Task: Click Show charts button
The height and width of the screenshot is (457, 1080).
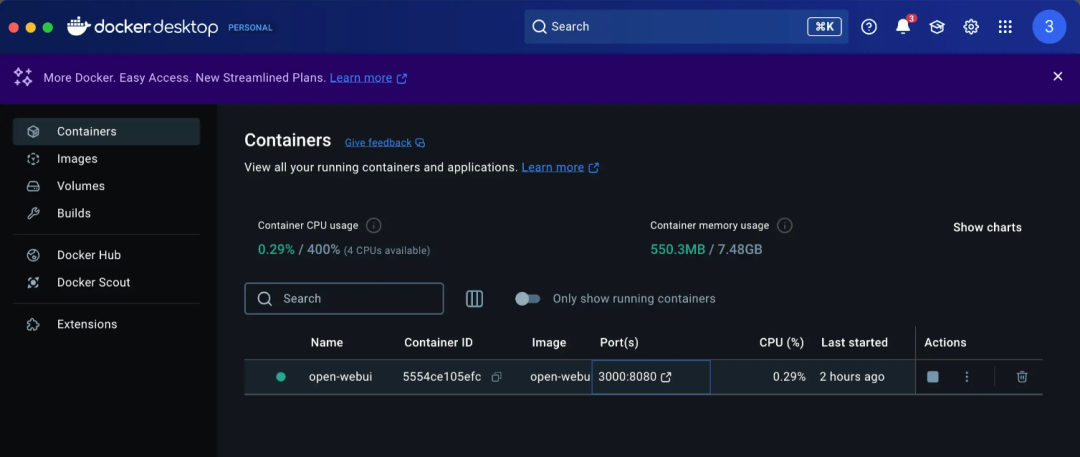Action: (987, 227)
